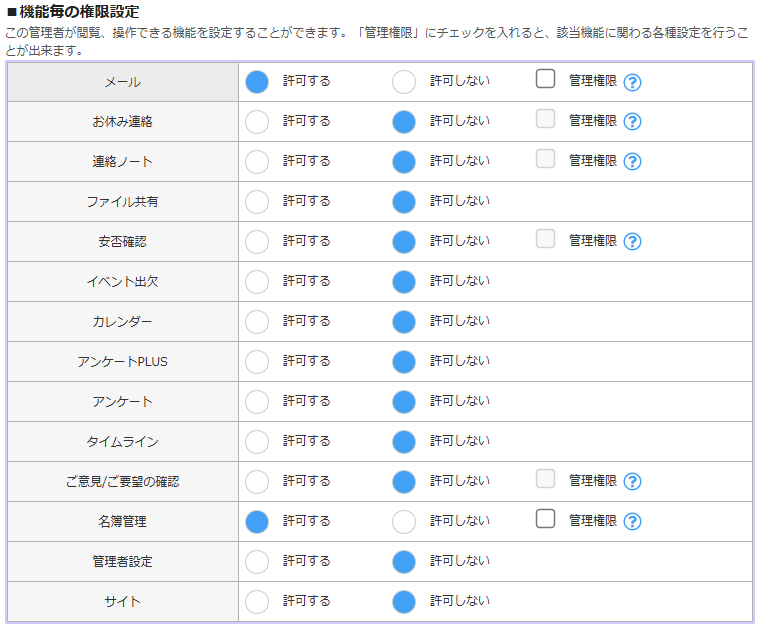Viewport: 763px width, 631px height.
Task: Click the question mark in 連絡ノート row
Action: pos(632,162)
